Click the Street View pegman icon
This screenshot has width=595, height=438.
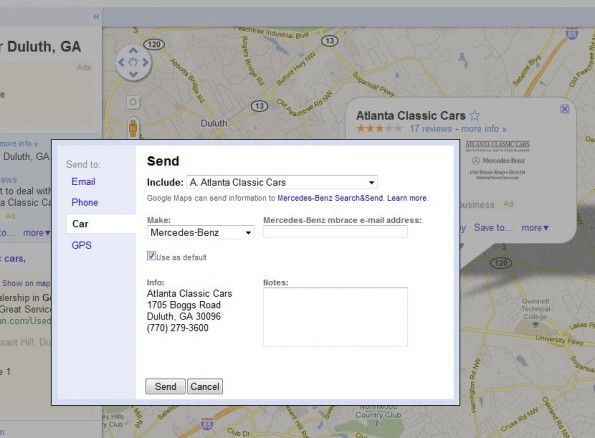[133, 127]
